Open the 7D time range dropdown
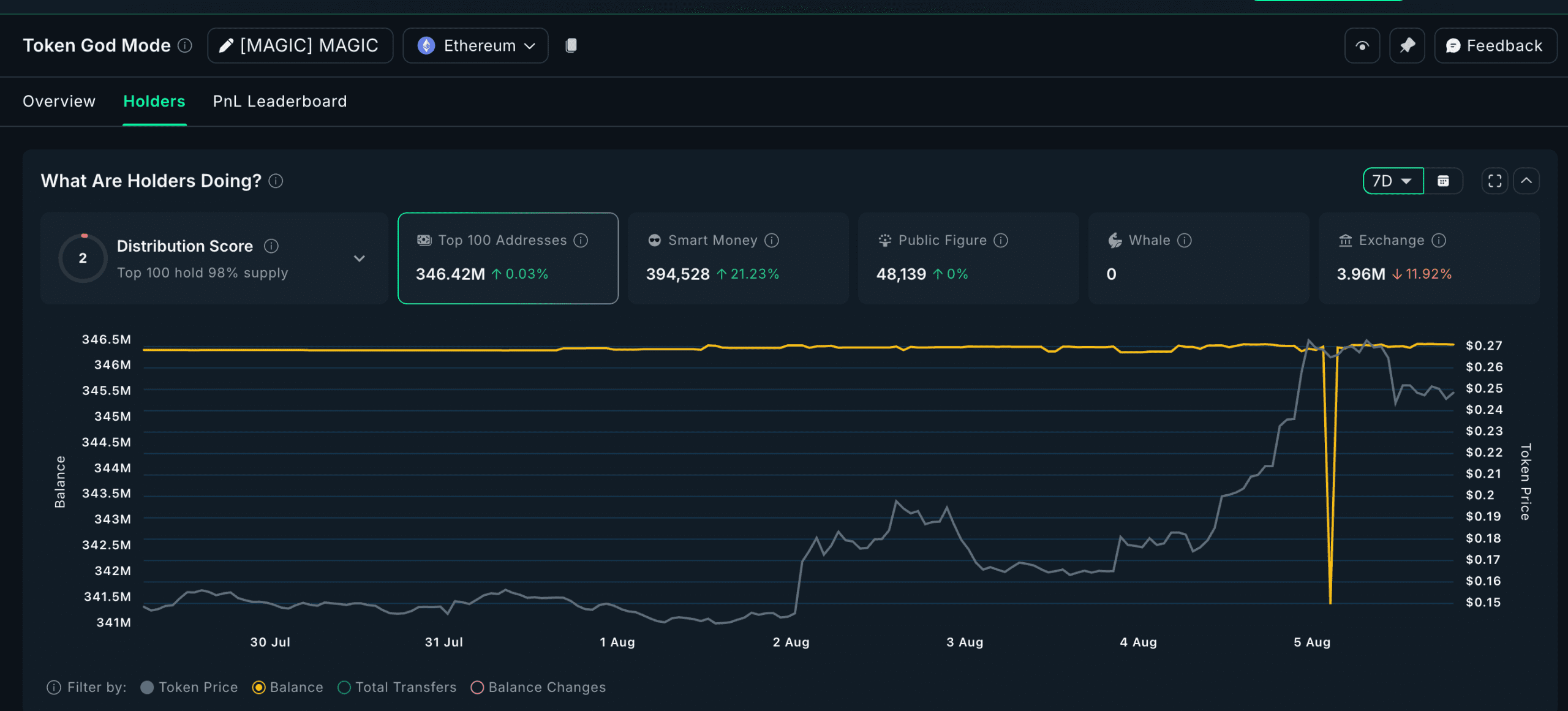 pyautogui.click(x=1393, y=181)
